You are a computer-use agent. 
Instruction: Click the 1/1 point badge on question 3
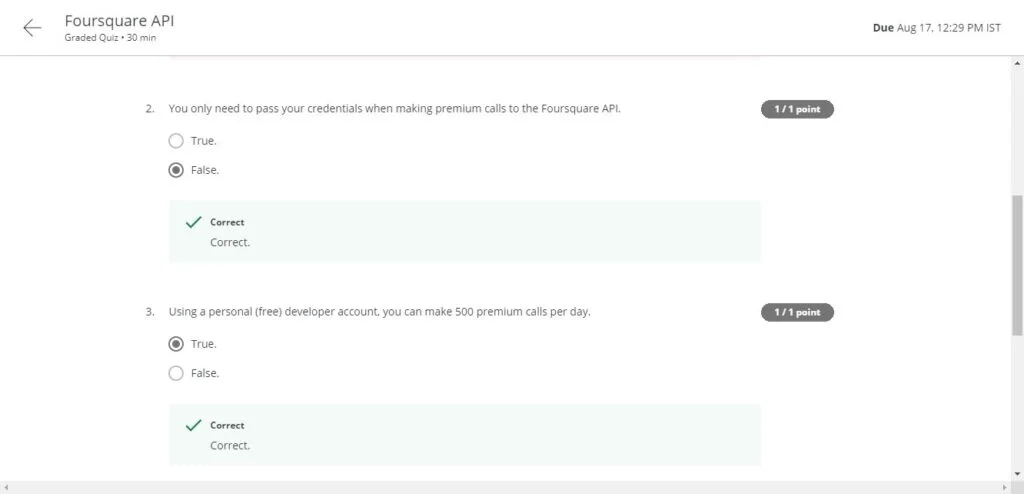pyautogui.click(x=797, y=312)
